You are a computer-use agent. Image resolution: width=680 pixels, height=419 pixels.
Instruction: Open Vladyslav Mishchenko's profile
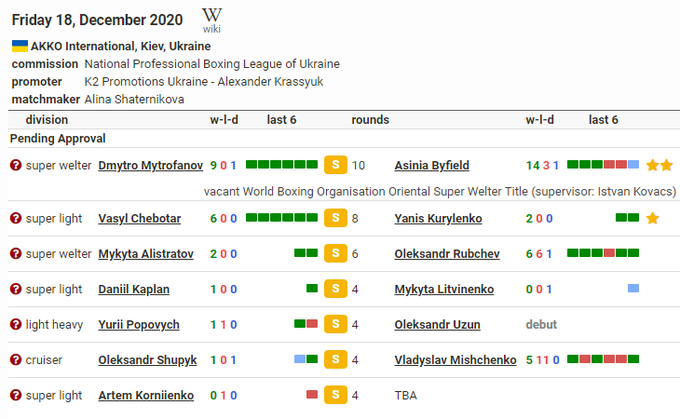pos(455,360)
